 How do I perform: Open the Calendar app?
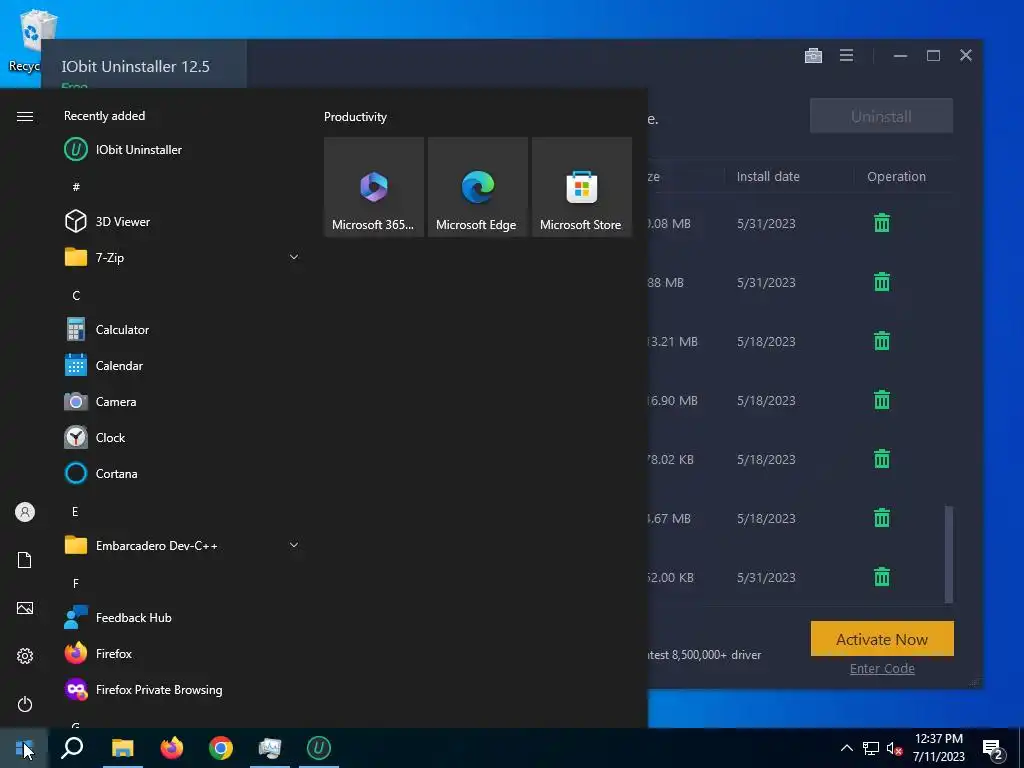tap(181, 366)
